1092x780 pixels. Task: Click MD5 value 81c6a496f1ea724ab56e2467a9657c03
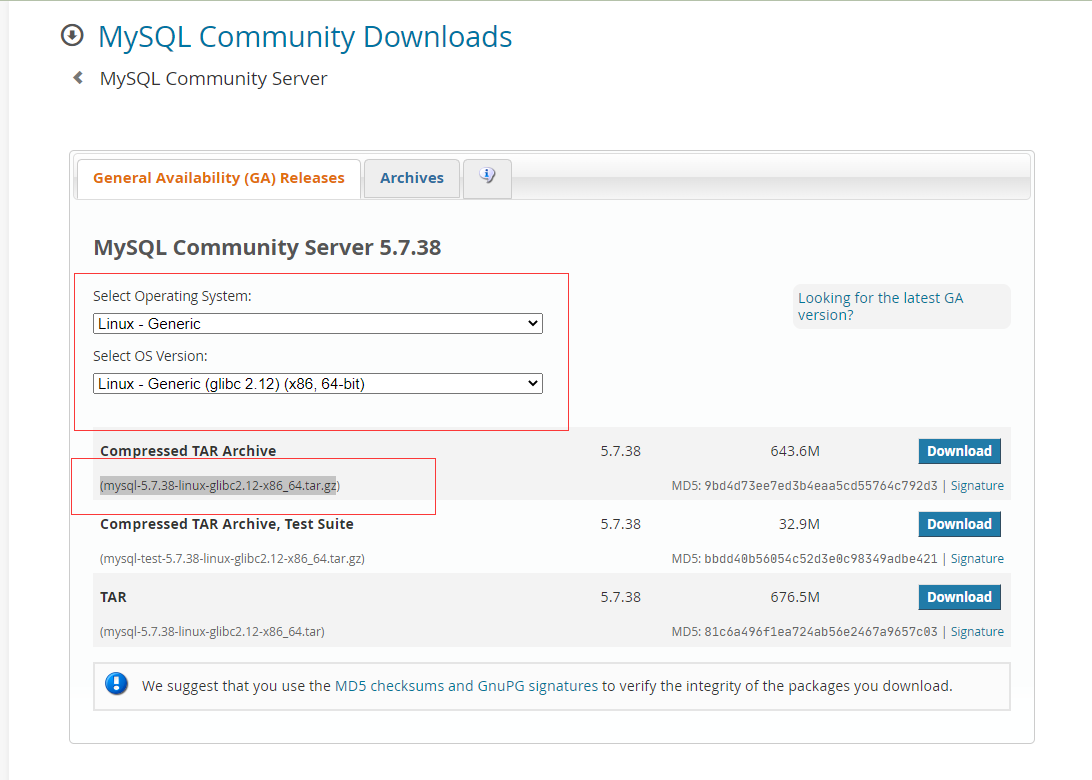pyautogui.click(x=821, y=632)
